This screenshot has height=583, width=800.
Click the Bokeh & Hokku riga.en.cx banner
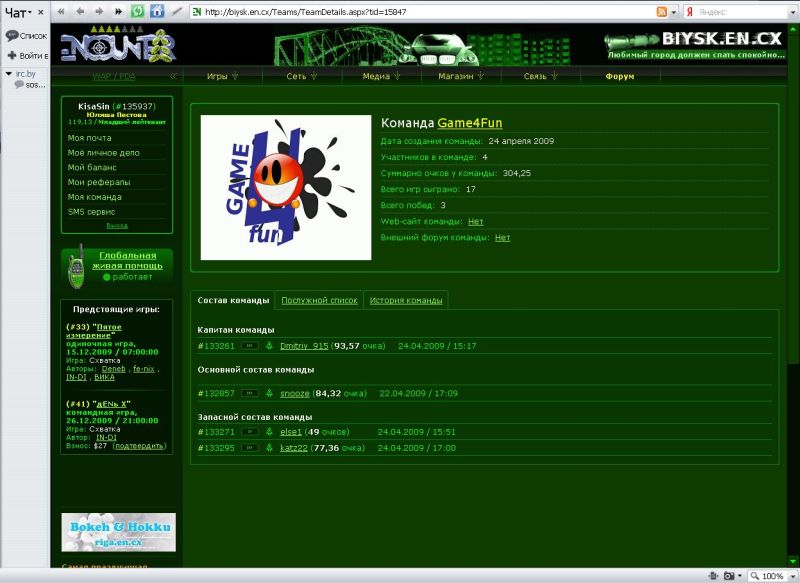(x=118, y=532)
